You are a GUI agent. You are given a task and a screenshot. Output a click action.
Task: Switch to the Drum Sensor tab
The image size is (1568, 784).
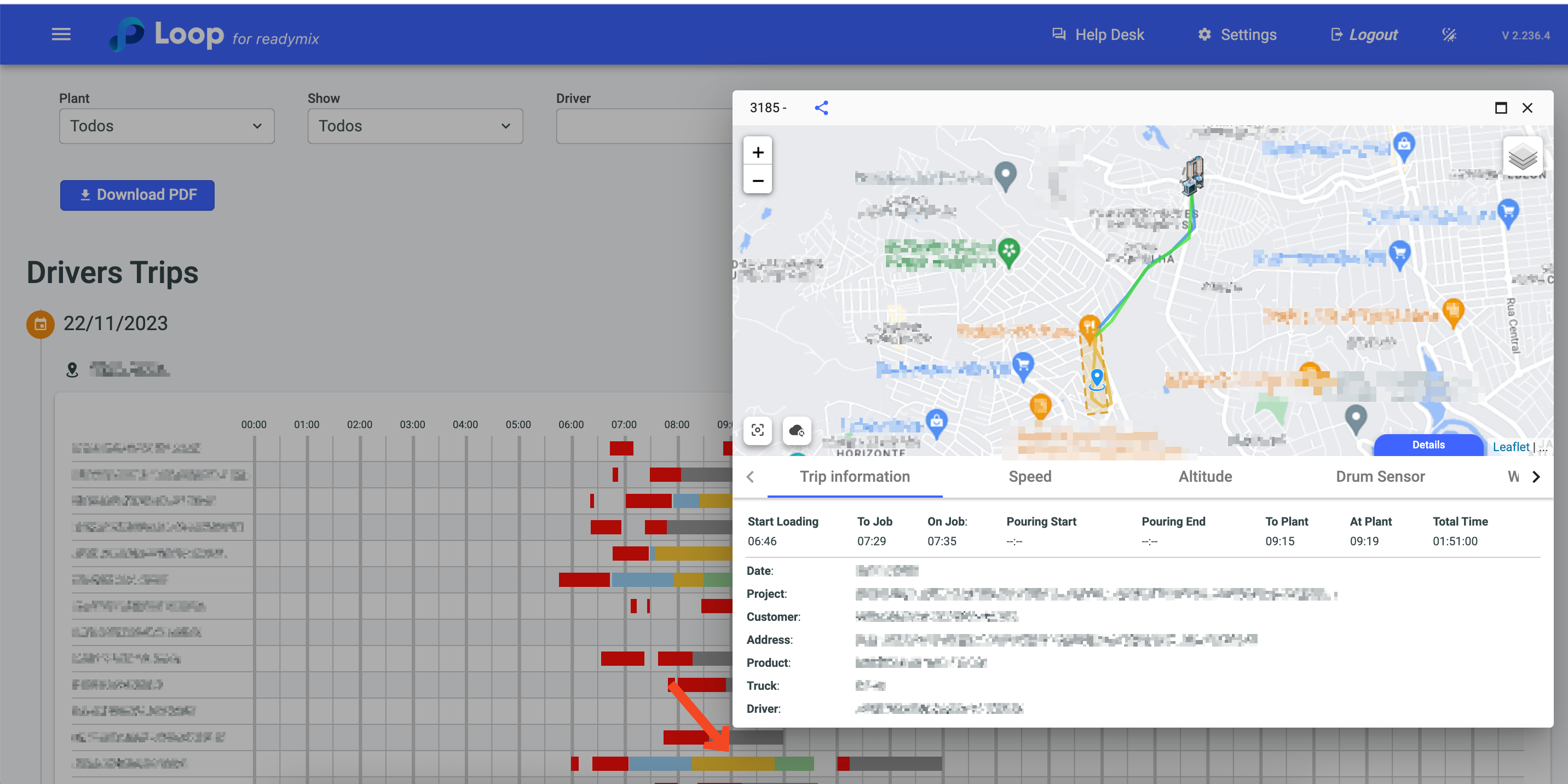[x=1380, y=477]
